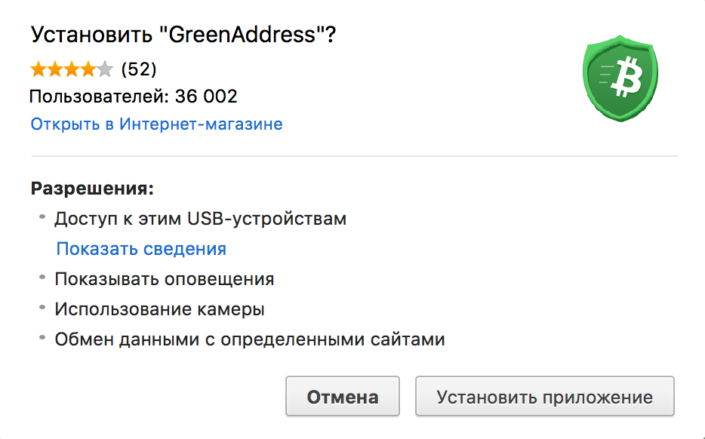Image resolution: width=705 pixels, height=439 pixels.
Task: Click the third gold rating star
Action: click(x=71, y=69)
